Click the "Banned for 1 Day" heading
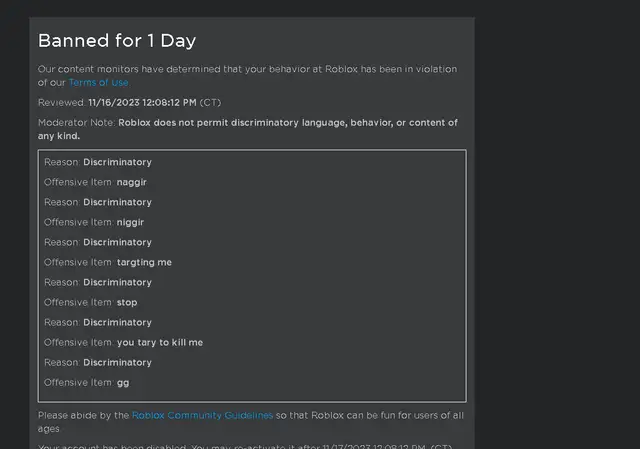This screenshot has height=449, width=640. [x=117, y=41]
